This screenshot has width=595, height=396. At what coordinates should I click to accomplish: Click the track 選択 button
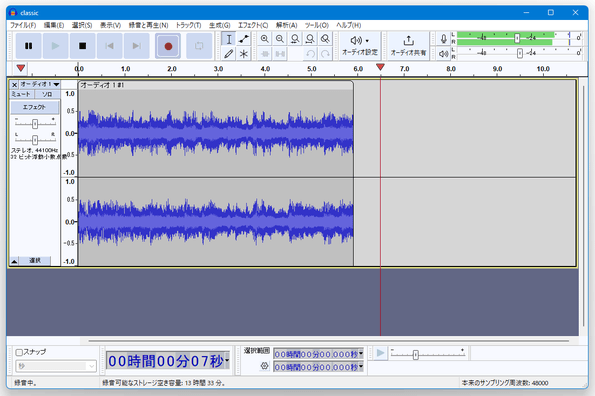coord(35,261)
